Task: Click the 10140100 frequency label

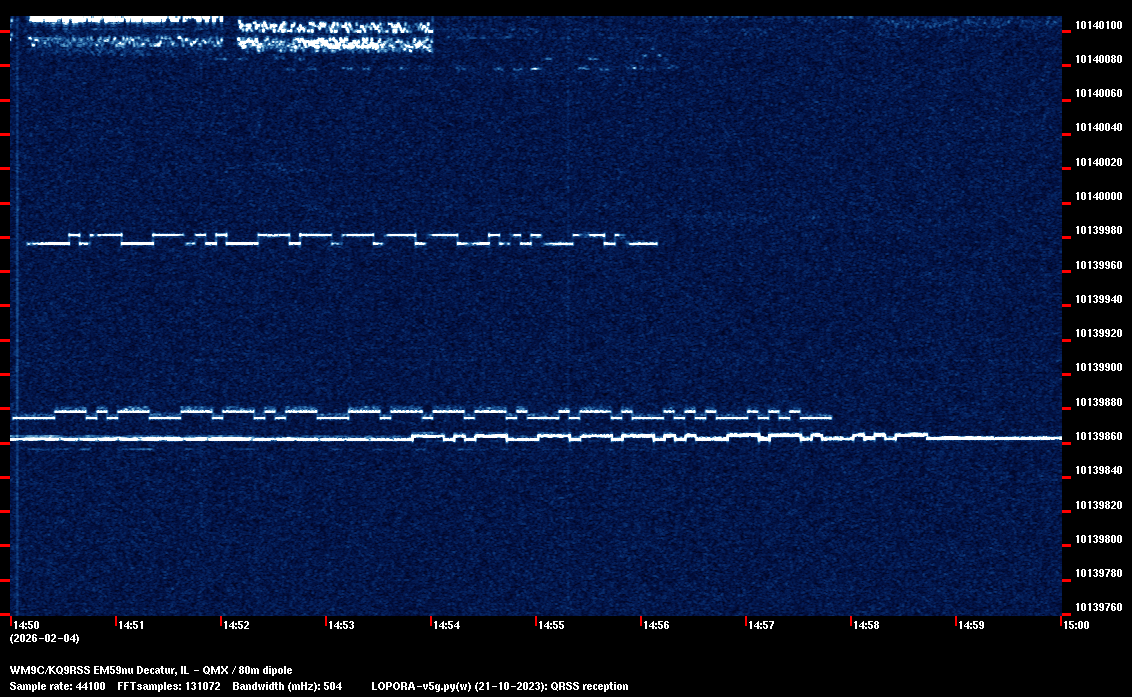Action: pyautogui.click(x=1098, y=25)
